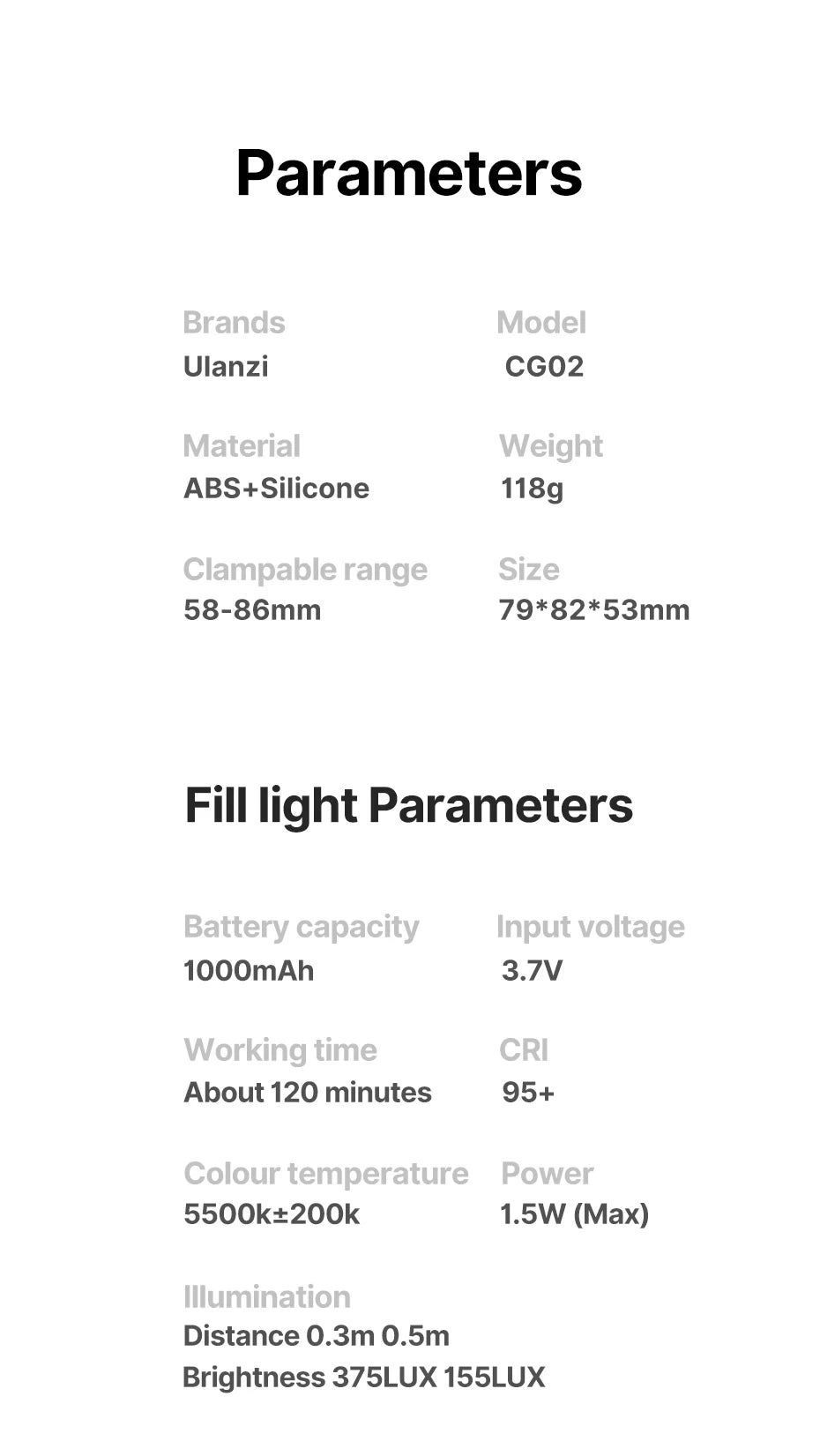Click the 3.7V input voltage value

tap(532, 970)
